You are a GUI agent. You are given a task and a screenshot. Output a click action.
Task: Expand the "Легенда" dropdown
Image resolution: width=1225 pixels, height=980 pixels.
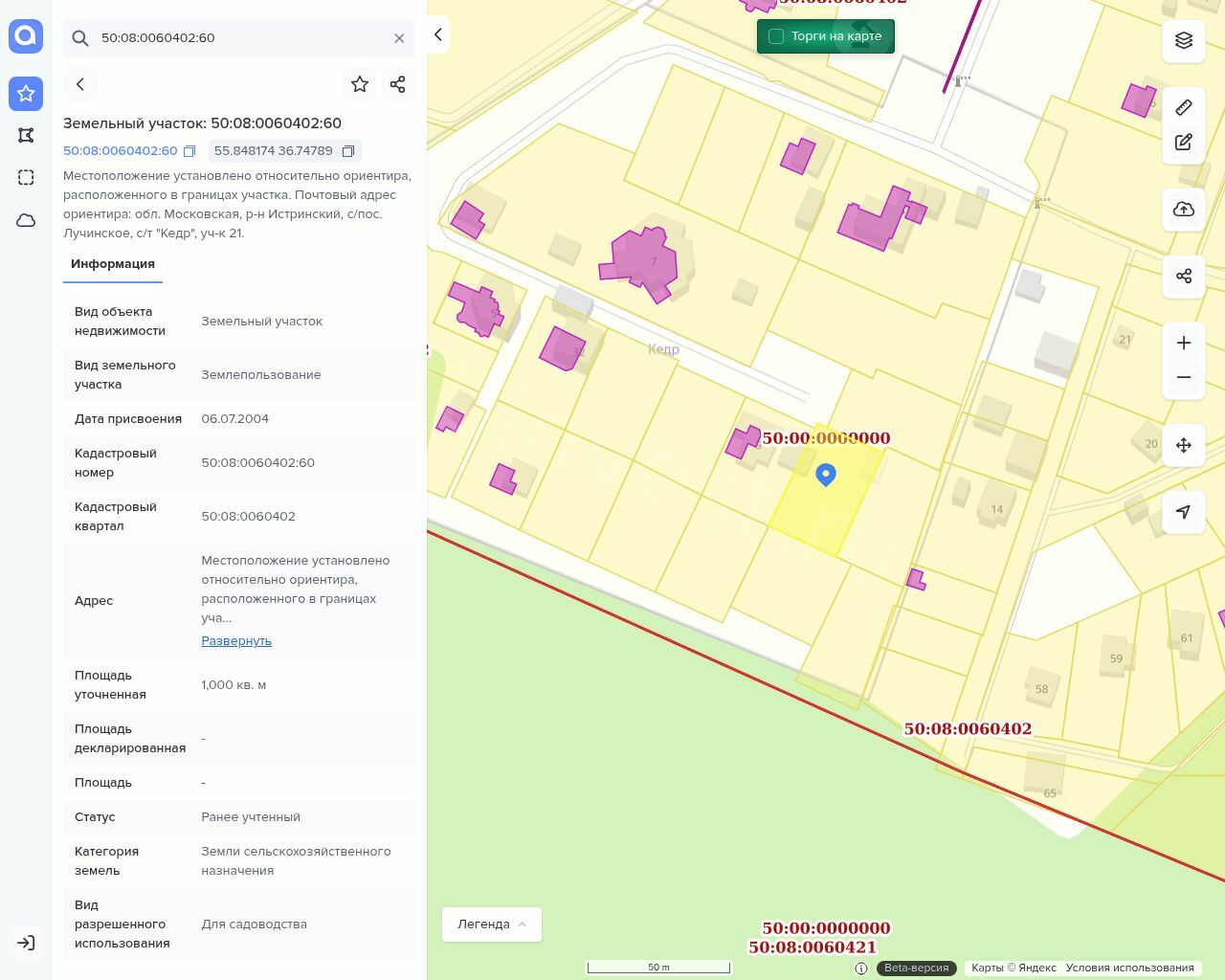click(492, 924)
